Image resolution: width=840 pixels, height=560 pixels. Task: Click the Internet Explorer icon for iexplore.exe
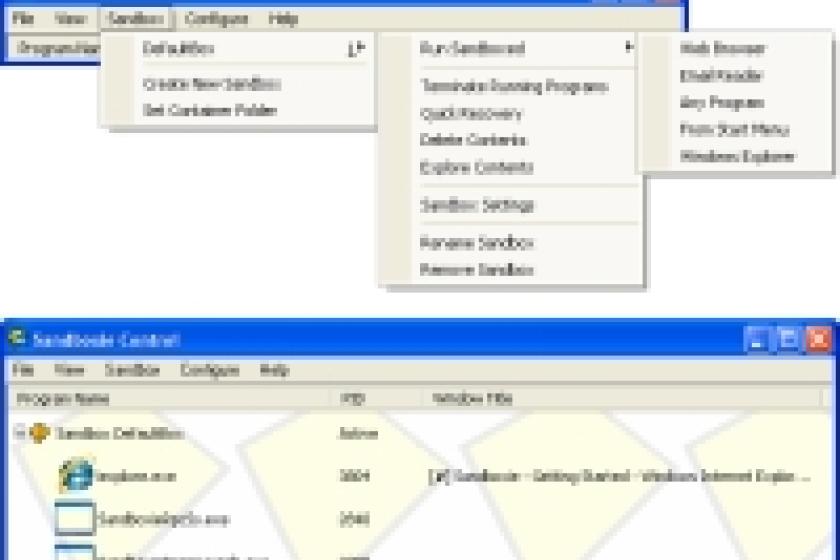(x=76, y=475)
